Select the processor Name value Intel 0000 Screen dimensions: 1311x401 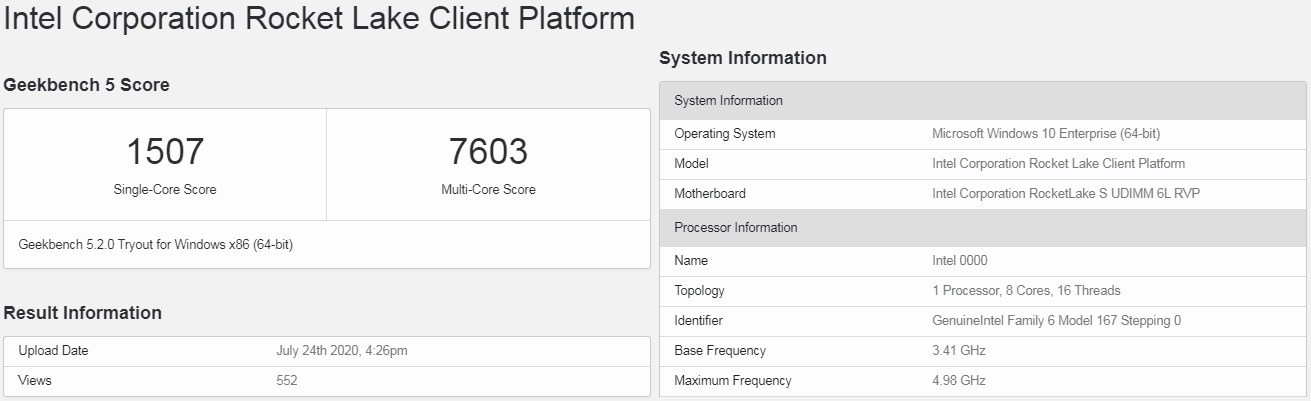(x=960, y=261)
